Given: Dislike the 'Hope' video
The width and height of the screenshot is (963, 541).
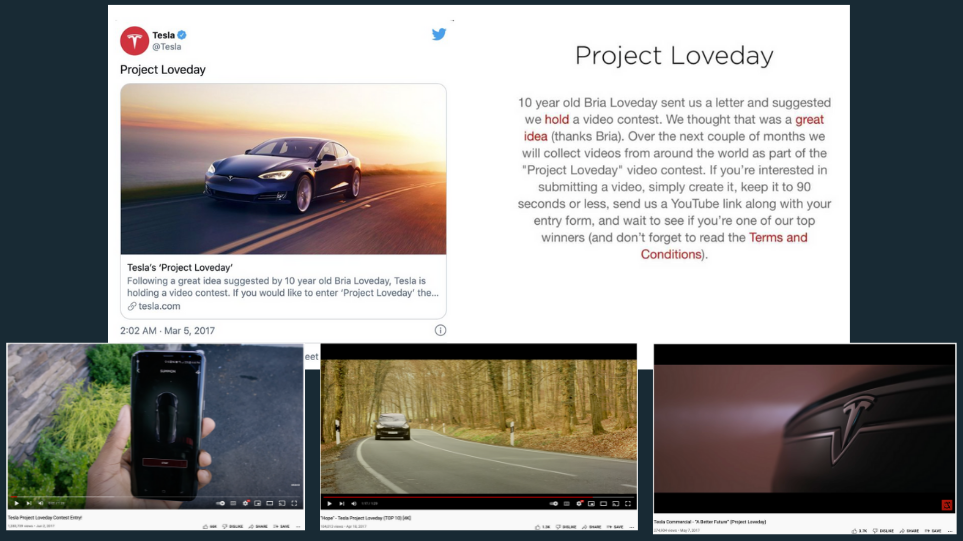Looking at the screenshot, I should pyautogui.click(x=566, y=527).
